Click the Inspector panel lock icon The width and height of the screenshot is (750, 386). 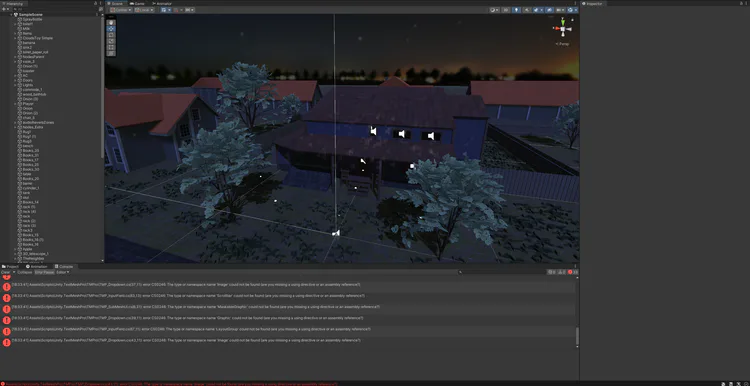[741, 3]
